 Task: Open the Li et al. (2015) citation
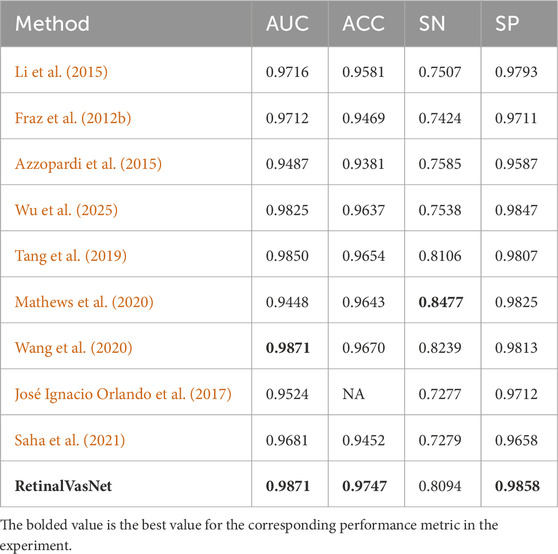pyautogui.click(x=61, y=72)
